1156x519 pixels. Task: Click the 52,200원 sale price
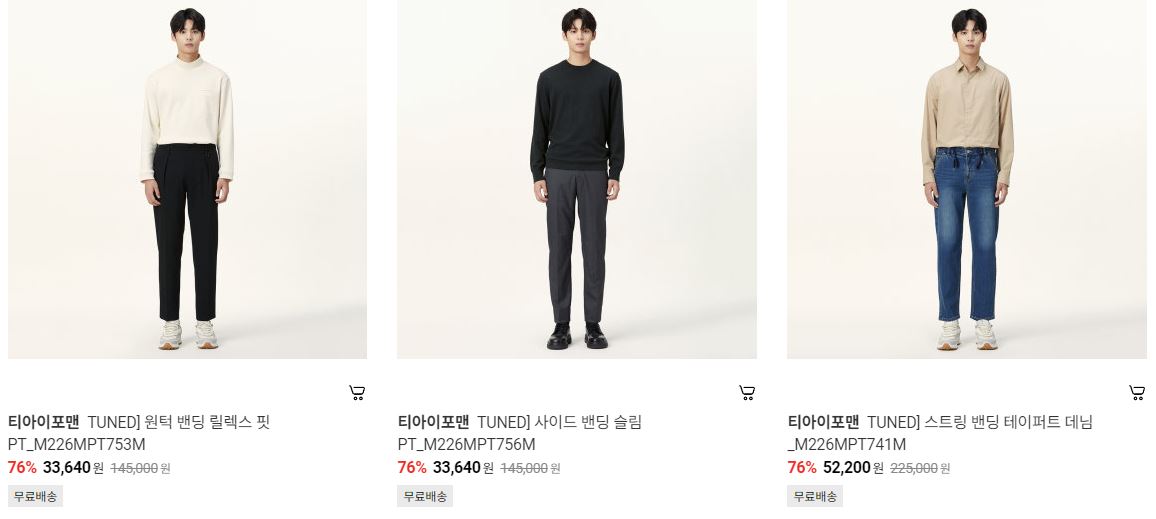tap(853, 468)
